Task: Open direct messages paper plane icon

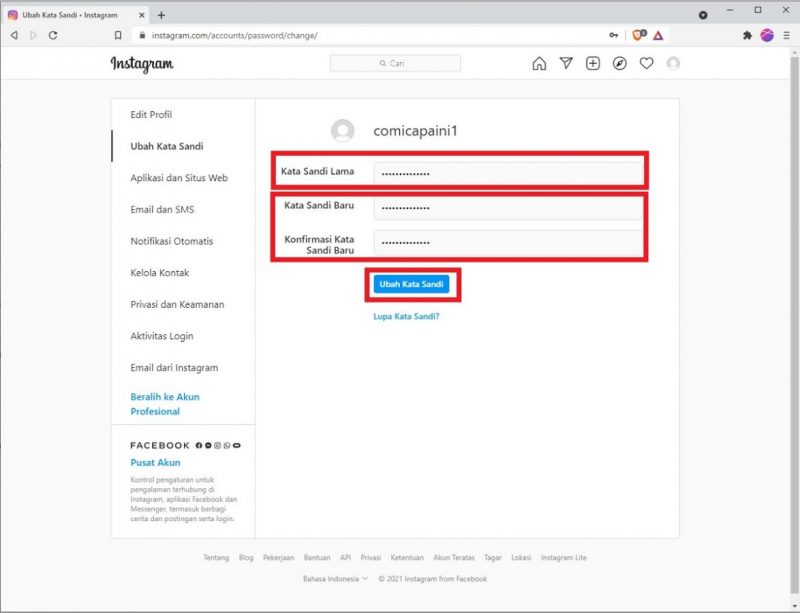Action: click(x=566, y=63)
